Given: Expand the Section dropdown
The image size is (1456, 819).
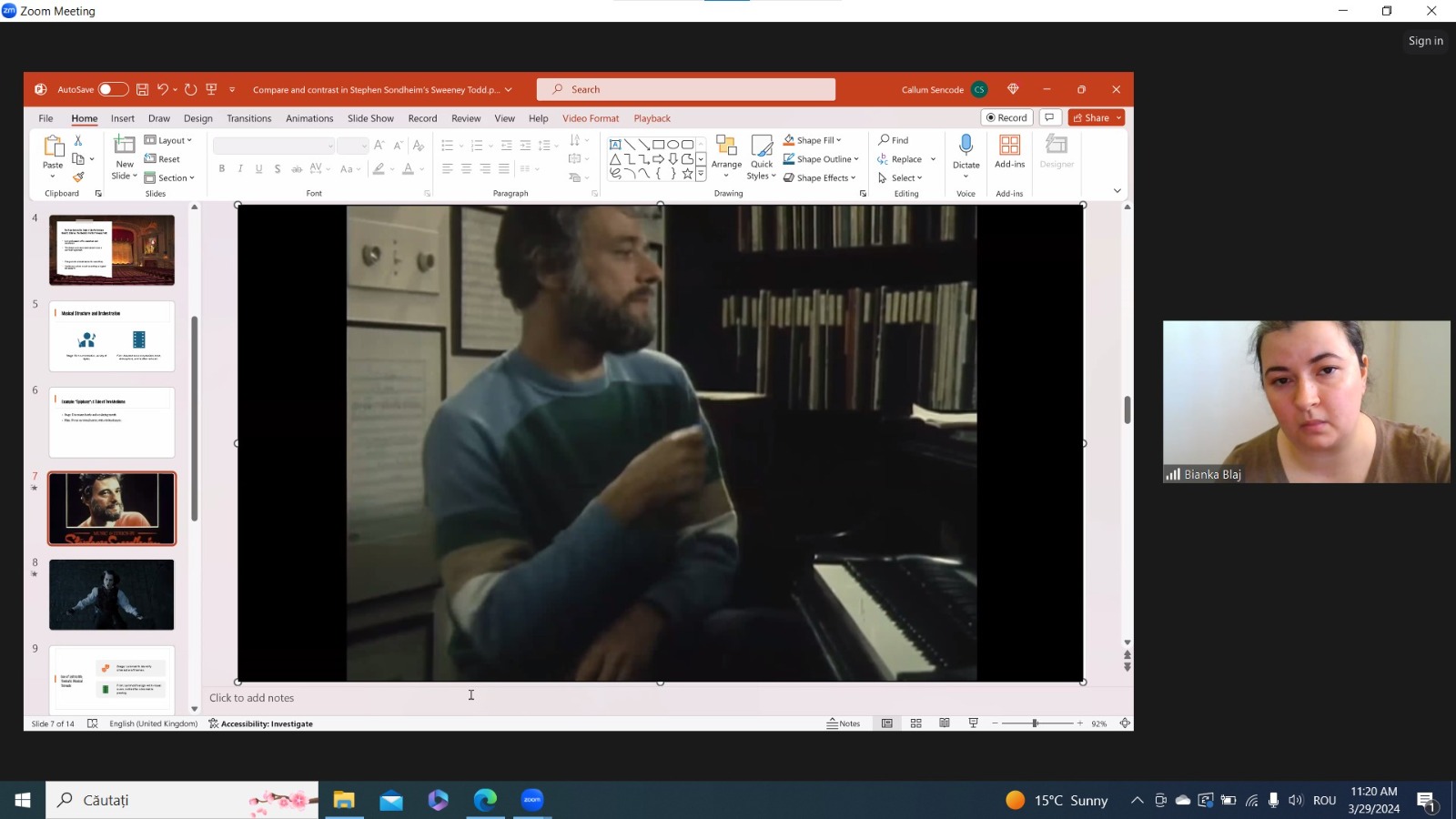Looking at the screenshot, I should tap(169, 178).
